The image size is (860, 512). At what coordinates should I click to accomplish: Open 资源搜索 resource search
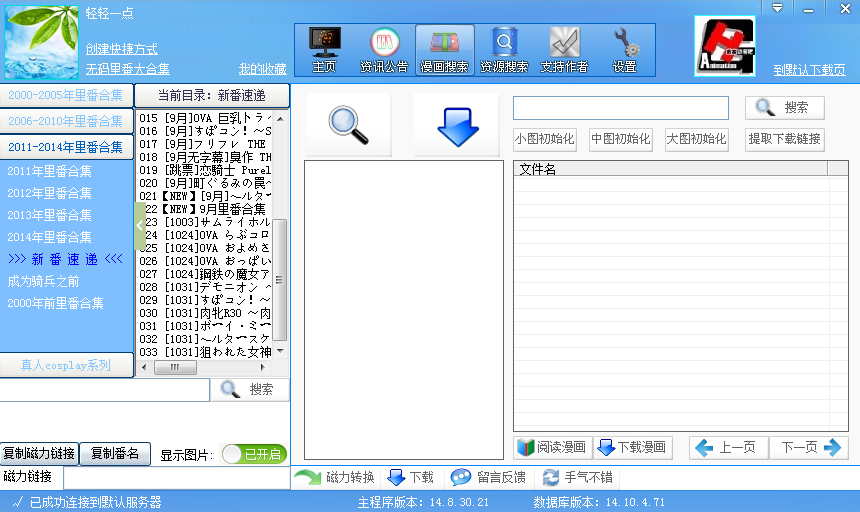tap(504, 50)
